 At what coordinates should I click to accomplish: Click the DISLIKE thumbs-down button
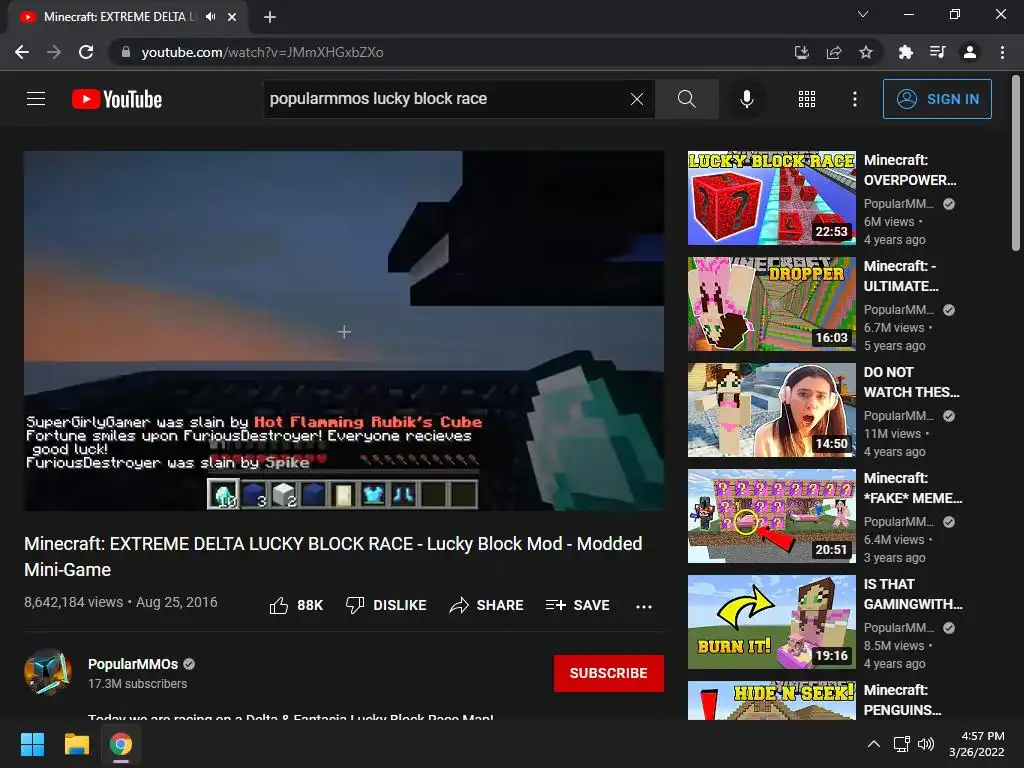(x=386, y=605)
